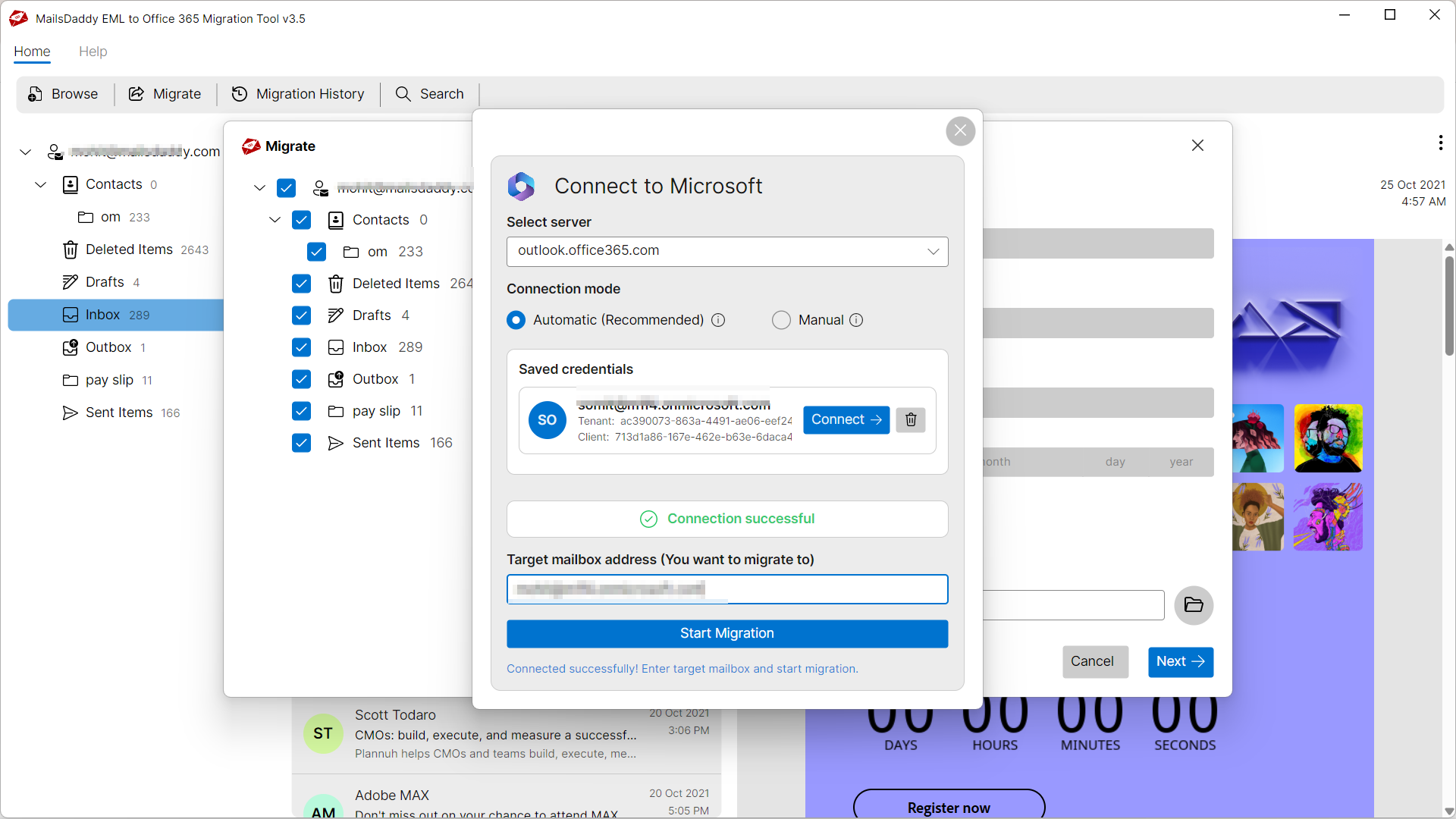Open Adobe MAX email in message list
Image resolution: width=1456 pixels, height=819 pixels.
(506, 798)
